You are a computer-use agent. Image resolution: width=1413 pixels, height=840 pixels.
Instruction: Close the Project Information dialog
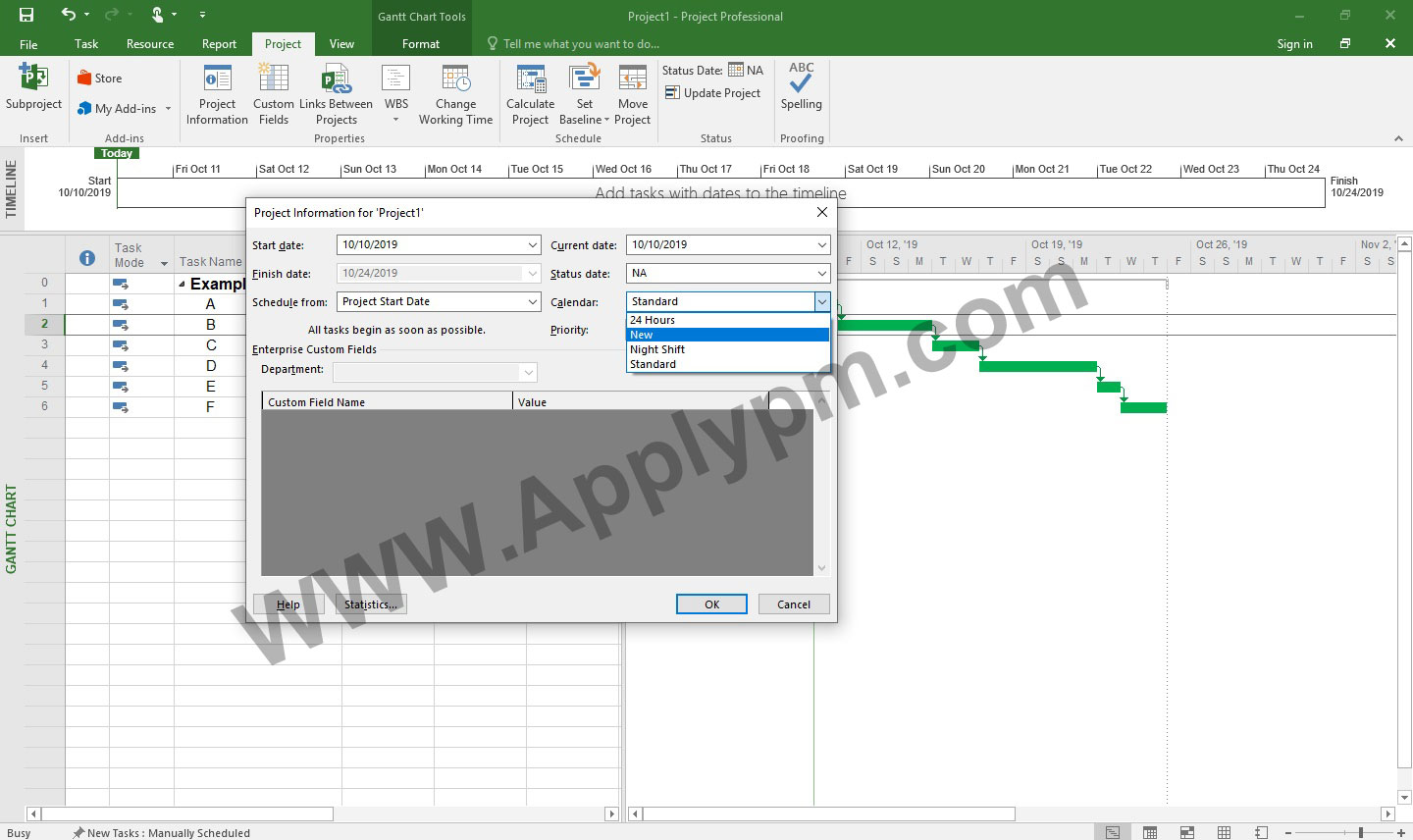(822, 212)
